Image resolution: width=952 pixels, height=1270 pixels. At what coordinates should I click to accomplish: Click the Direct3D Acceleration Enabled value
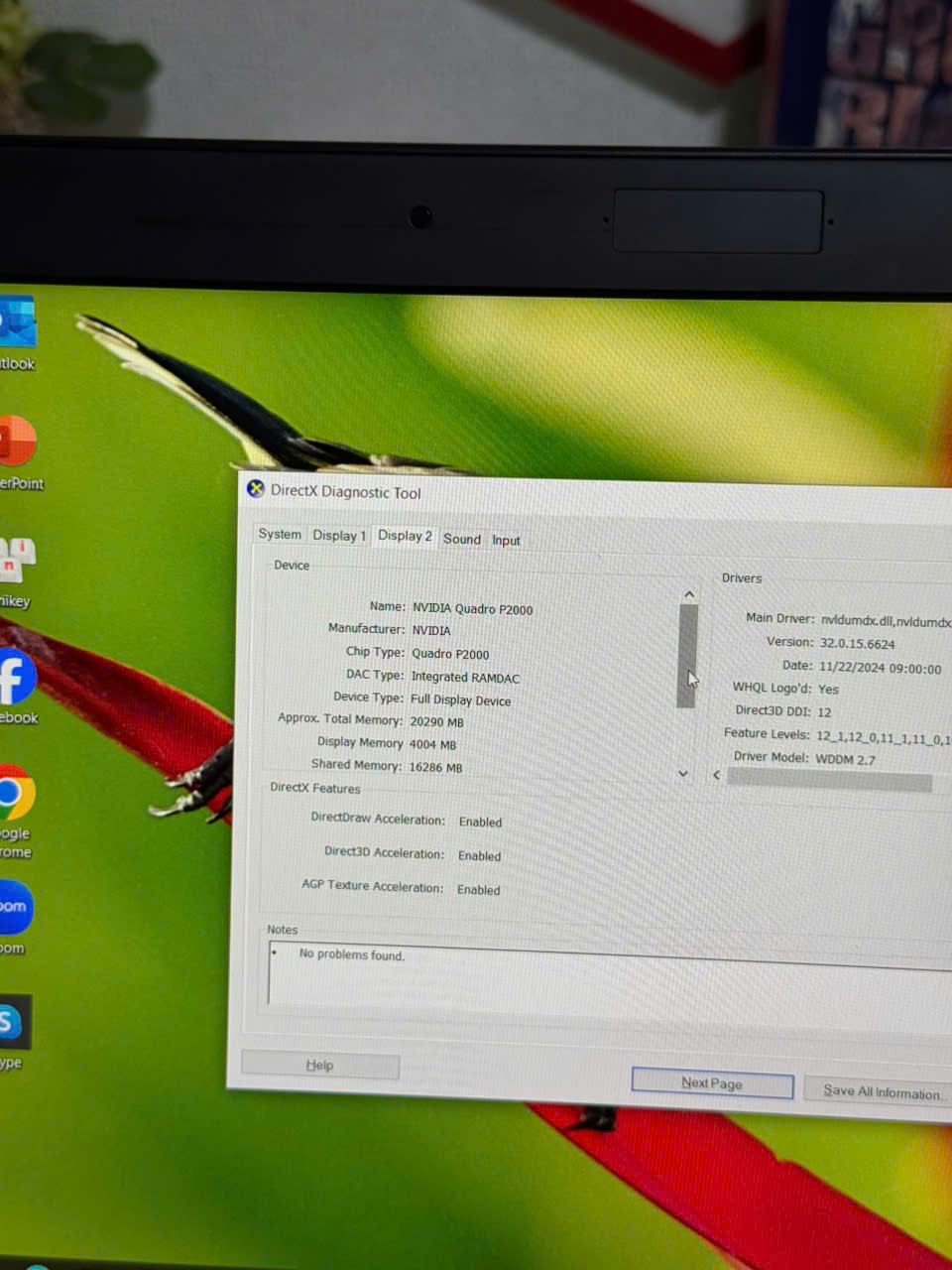point(479,856)
